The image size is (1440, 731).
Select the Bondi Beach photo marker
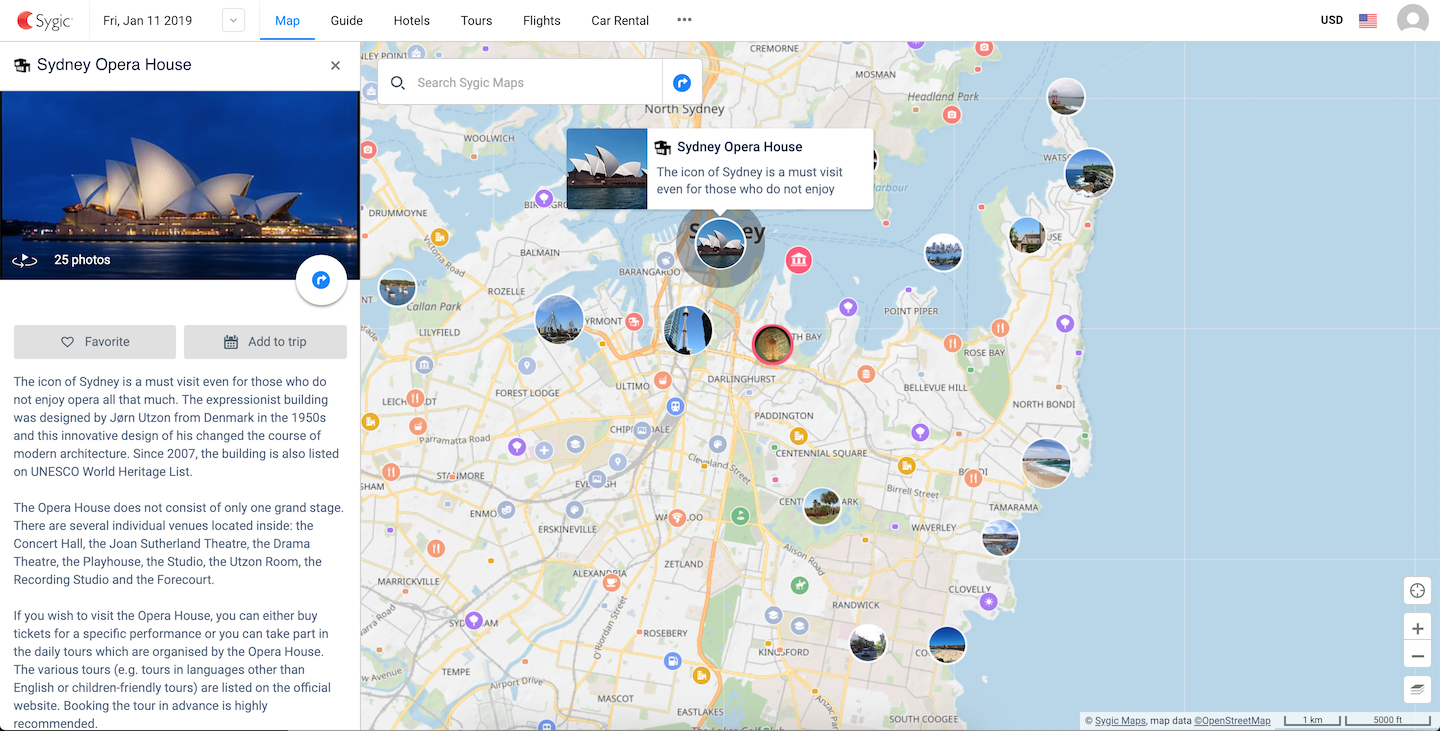coord(1046,464)
